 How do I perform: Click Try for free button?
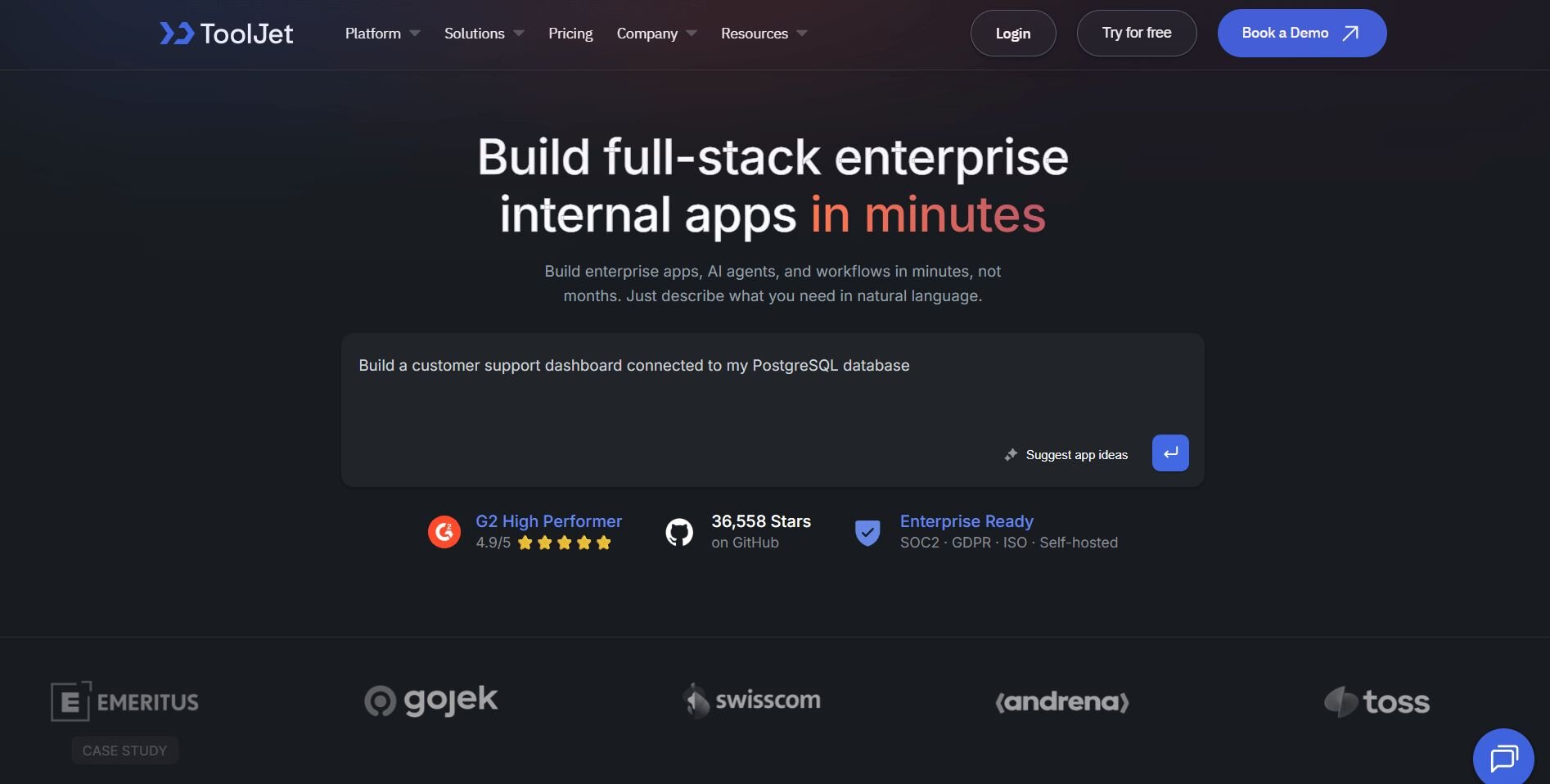pos(1136,34)
